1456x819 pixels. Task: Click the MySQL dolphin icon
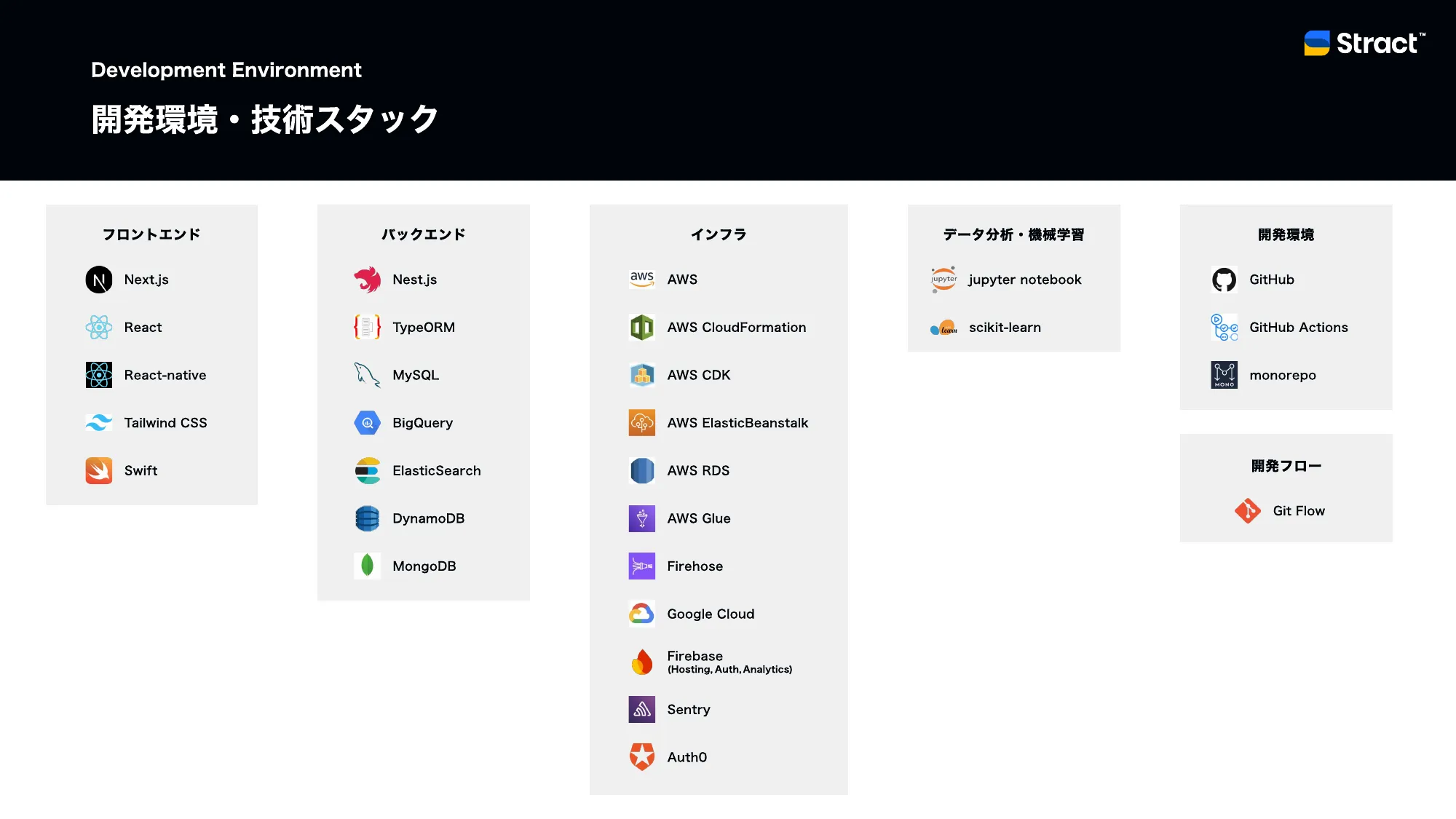pos(368,375)
